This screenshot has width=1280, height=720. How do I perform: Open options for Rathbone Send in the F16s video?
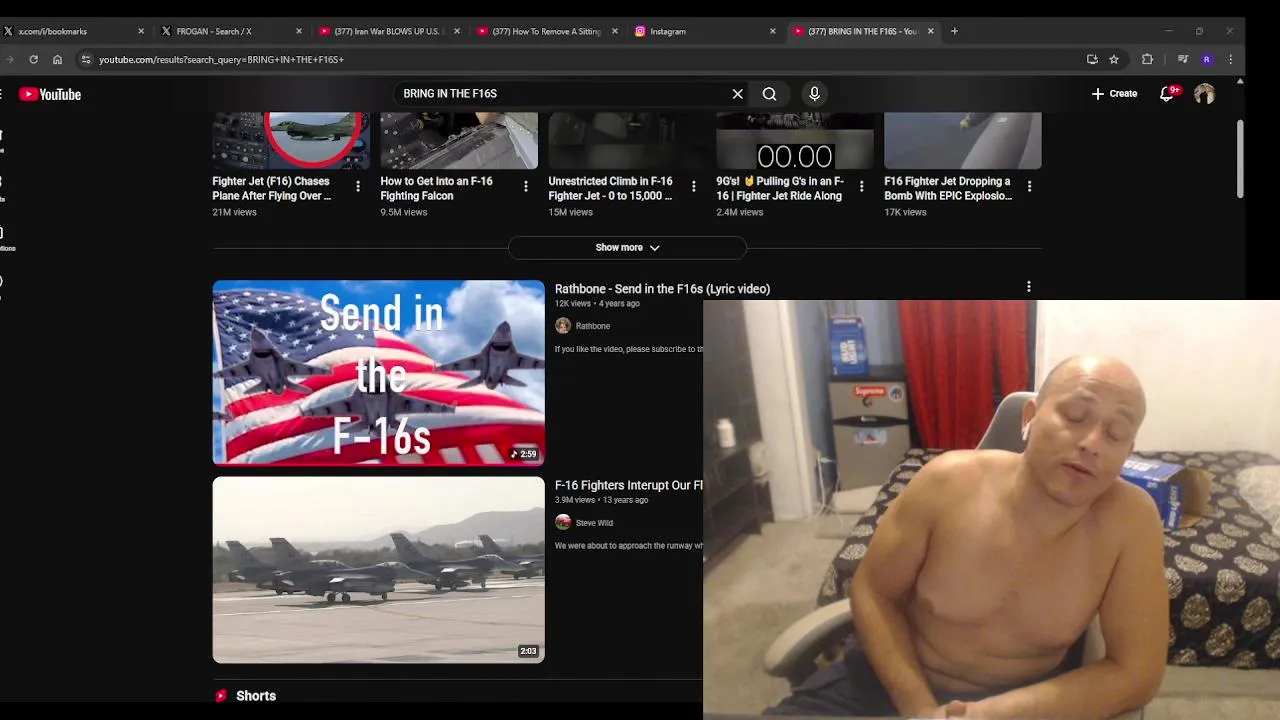click(x=1028, y=287)
